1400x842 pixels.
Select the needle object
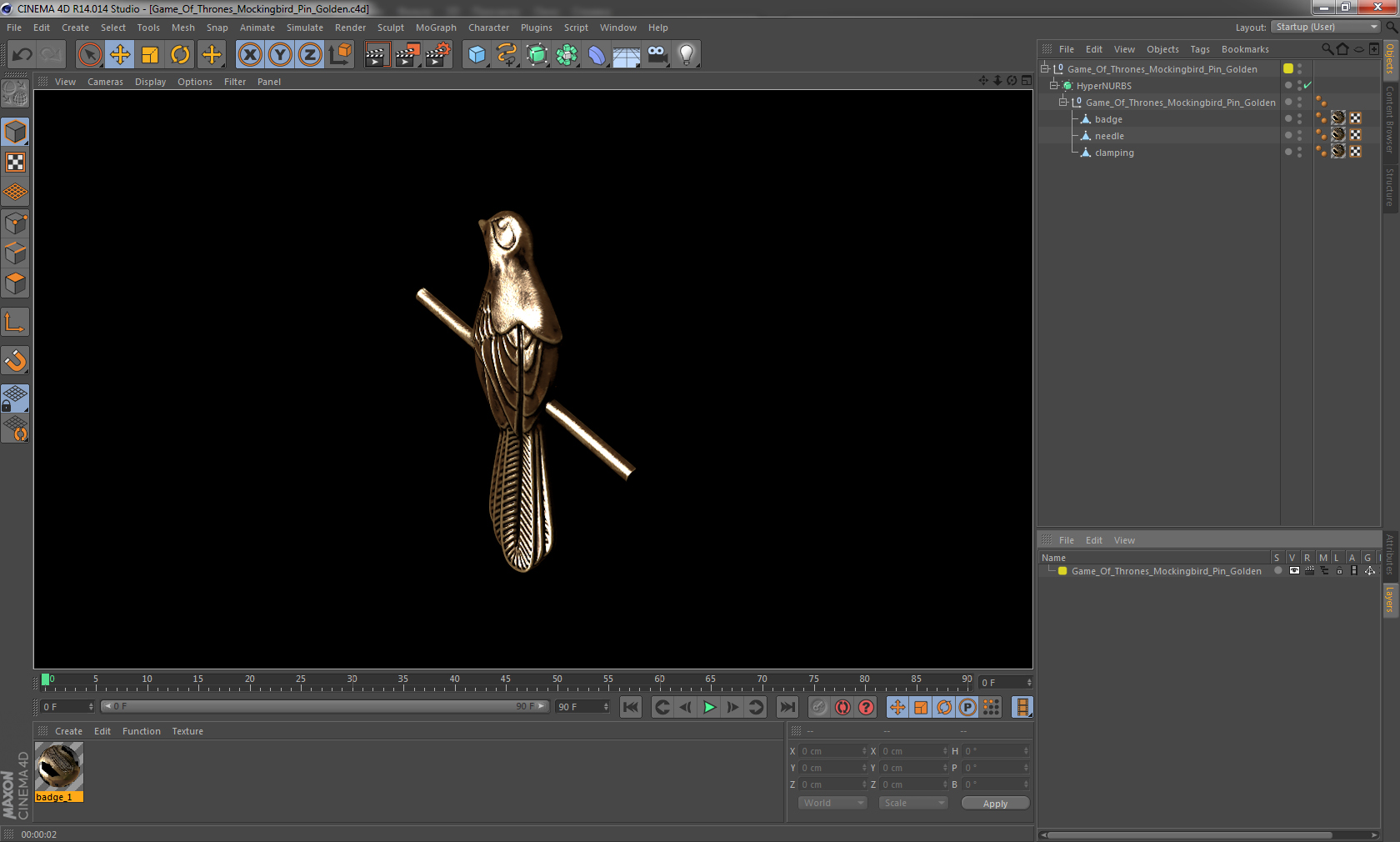[1109, 136]
